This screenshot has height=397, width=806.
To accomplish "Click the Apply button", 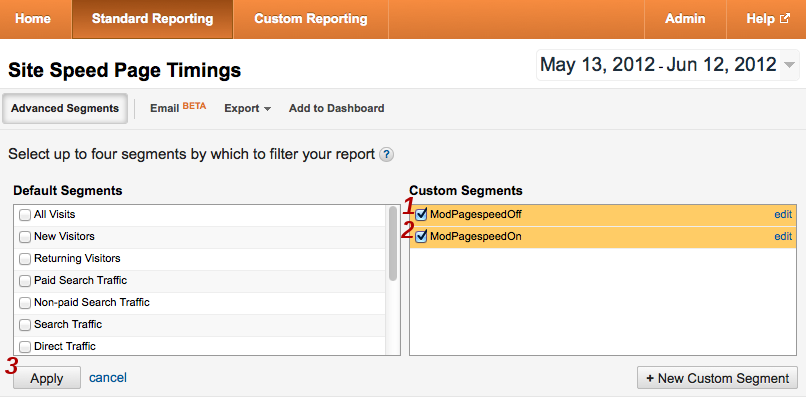I will pyautogui.click(x=47, y=378).
